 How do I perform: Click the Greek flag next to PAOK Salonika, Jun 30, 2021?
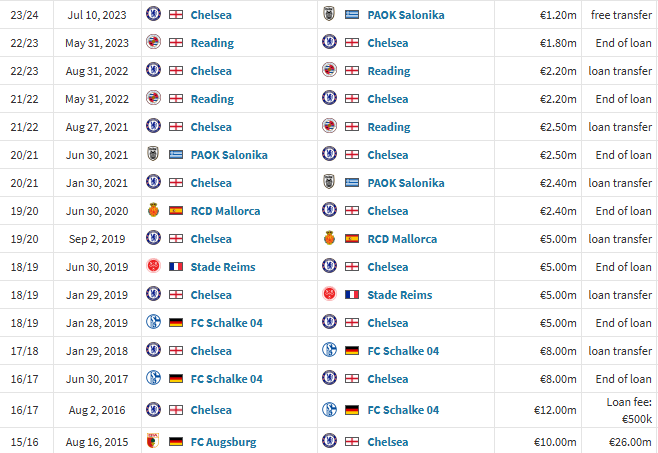[176, 154]
